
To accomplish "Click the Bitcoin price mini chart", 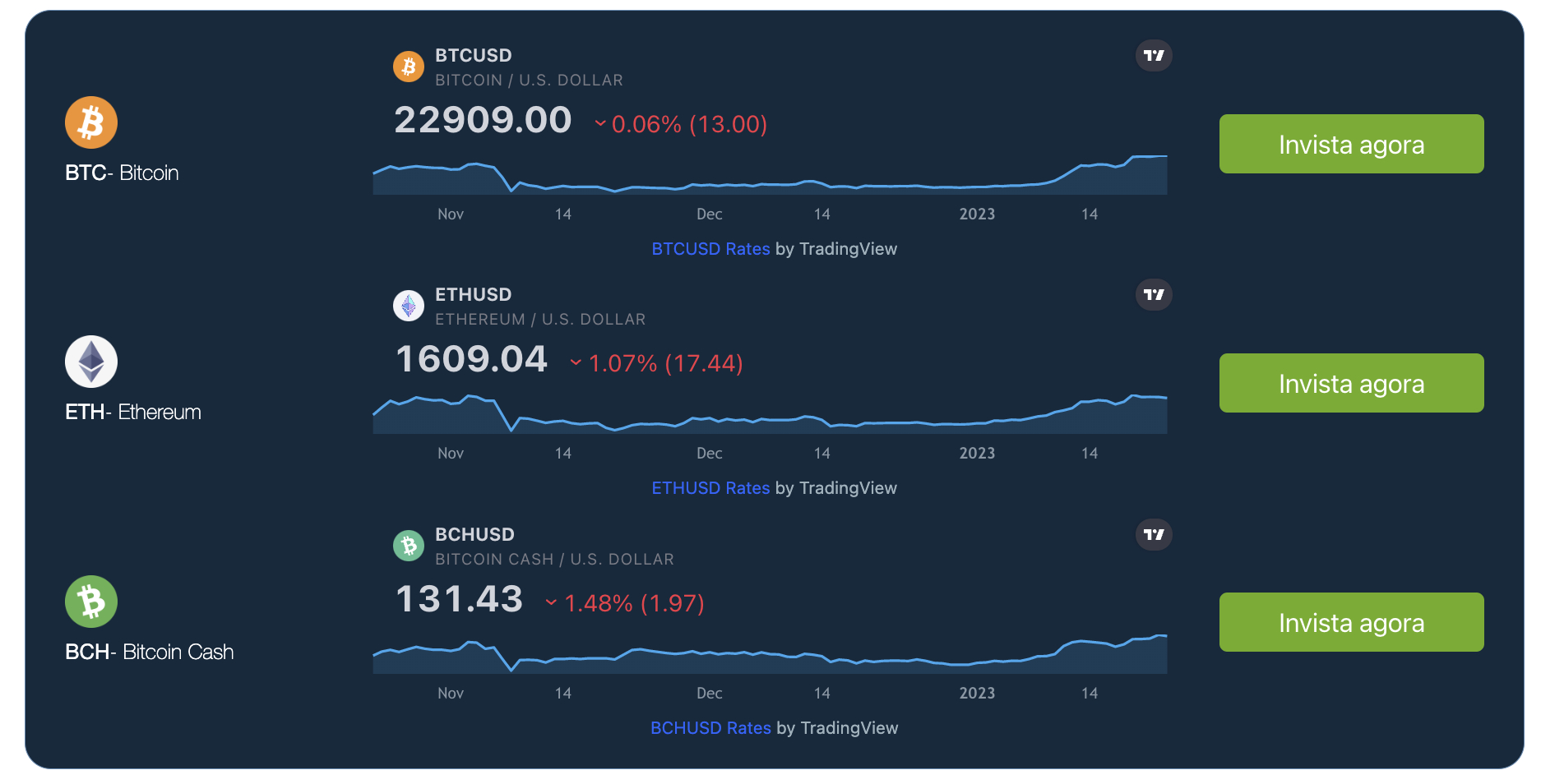I will [770, 174].
